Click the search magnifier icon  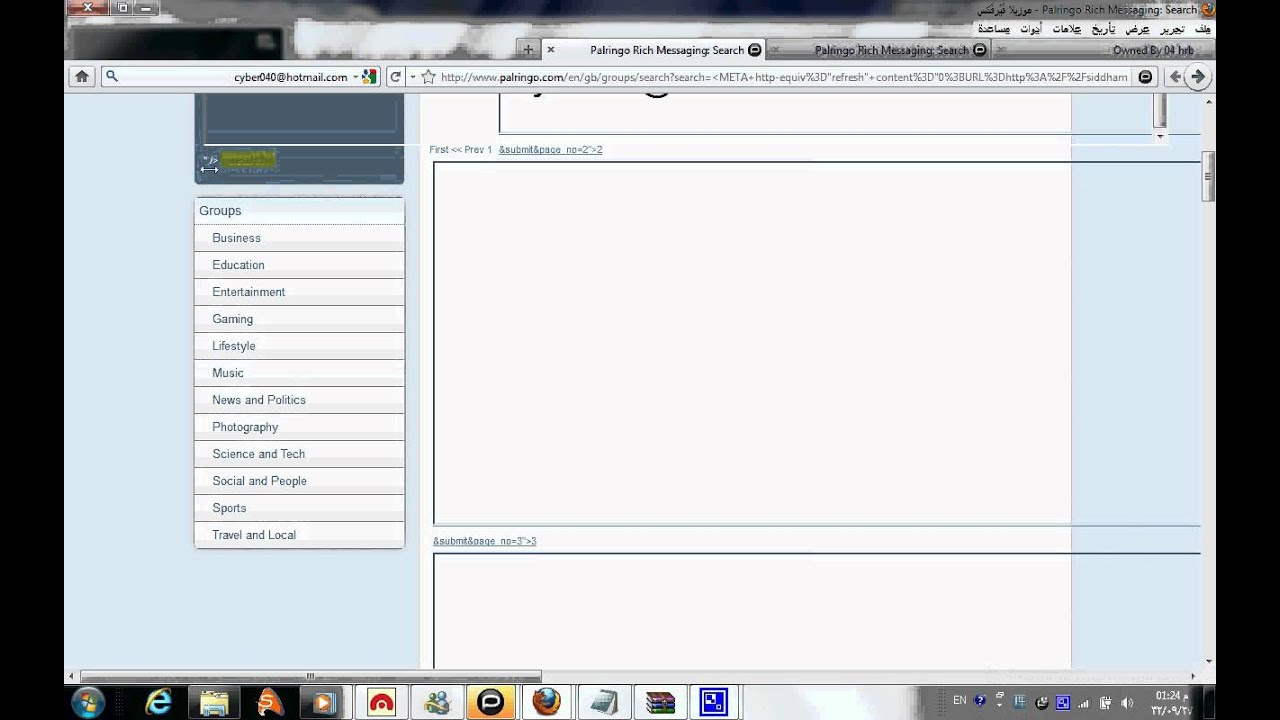click(x=112, y=76)
